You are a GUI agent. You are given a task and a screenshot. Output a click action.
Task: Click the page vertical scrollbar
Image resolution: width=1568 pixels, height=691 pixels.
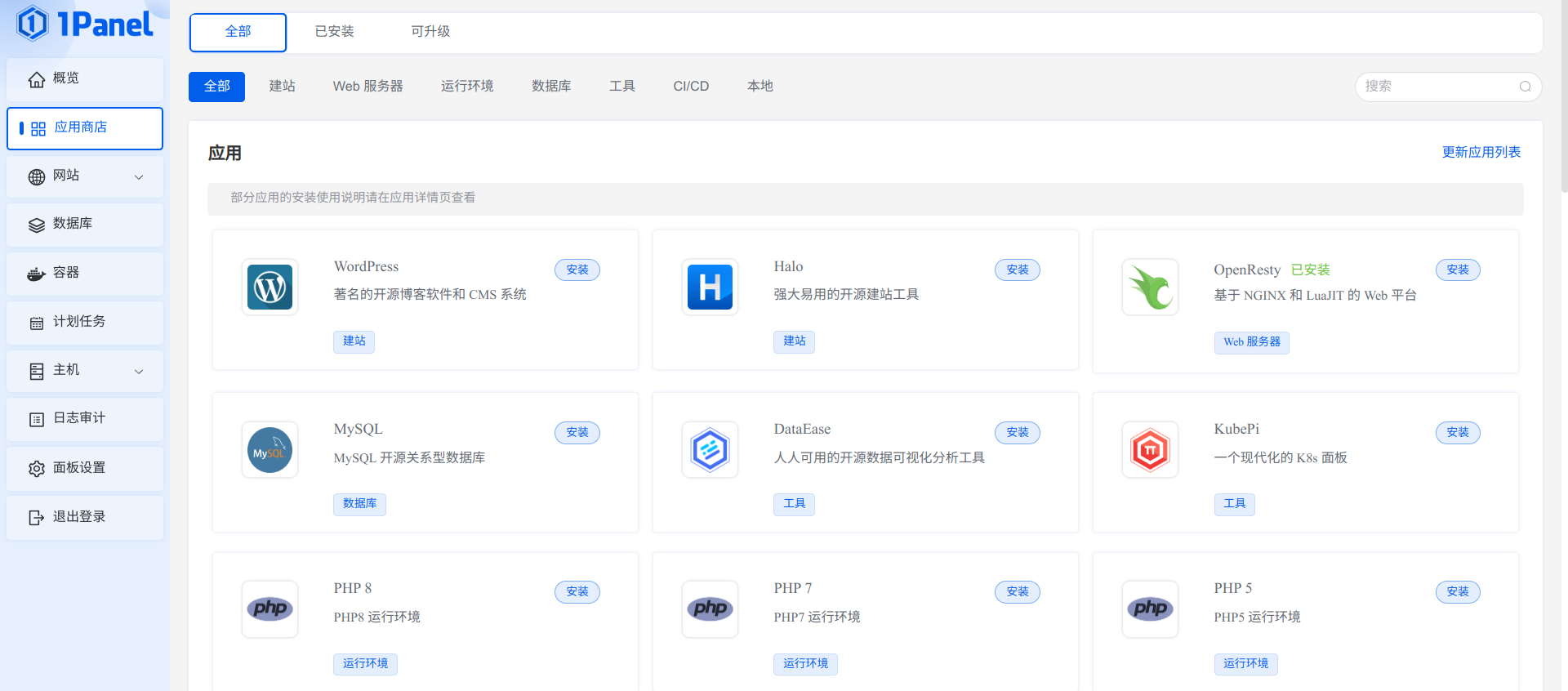1564,98
